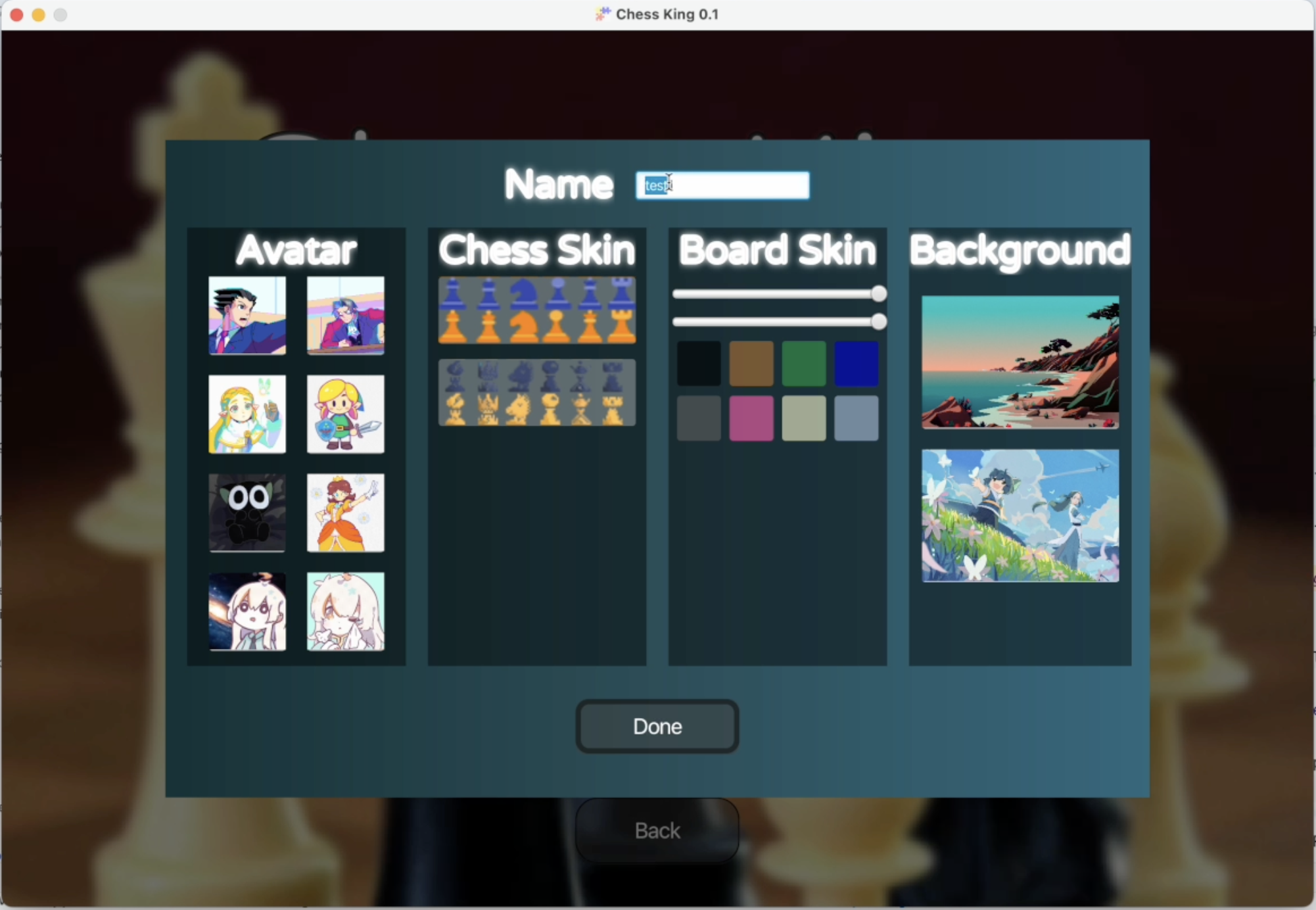Choose the black creature with big eyes avatar
This screenshot has height=910, width=1316.
[x=247, y=513]
